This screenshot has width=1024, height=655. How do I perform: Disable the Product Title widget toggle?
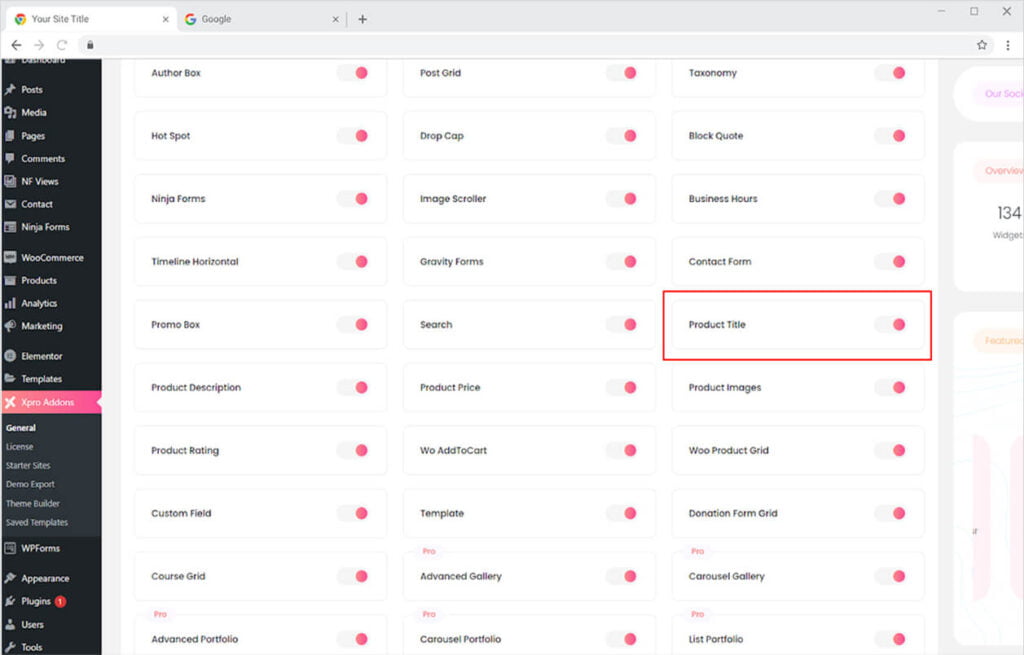(x=890, y=324)
